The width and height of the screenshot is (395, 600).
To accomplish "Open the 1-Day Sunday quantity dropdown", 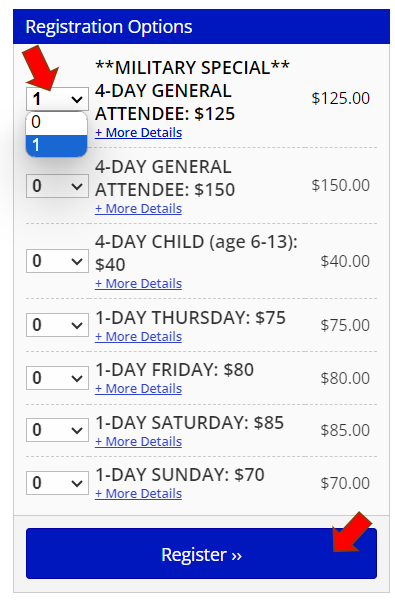I will tap(57, 483).
